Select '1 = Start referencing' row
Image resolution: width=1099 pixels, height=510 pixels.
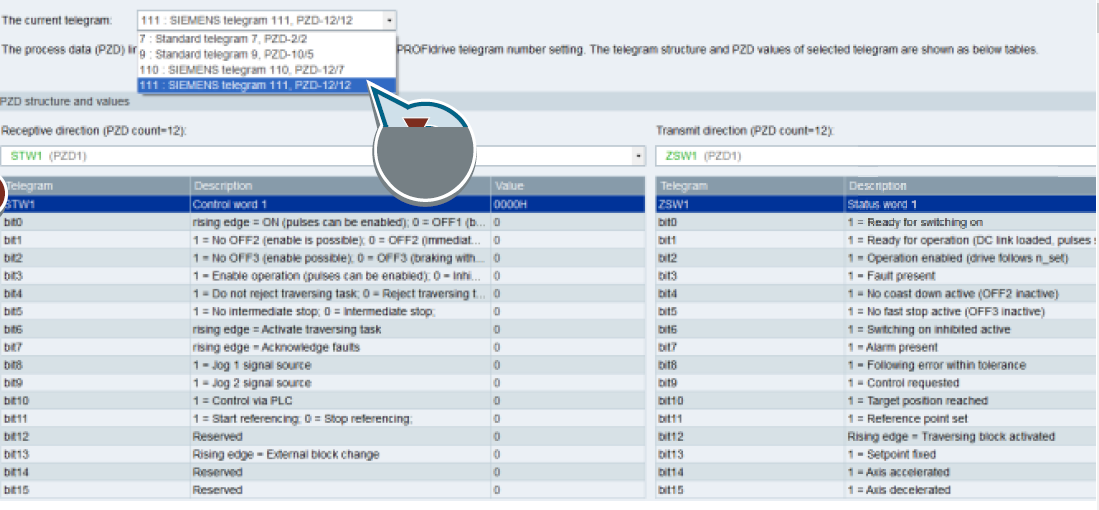(x=322, y=419)
